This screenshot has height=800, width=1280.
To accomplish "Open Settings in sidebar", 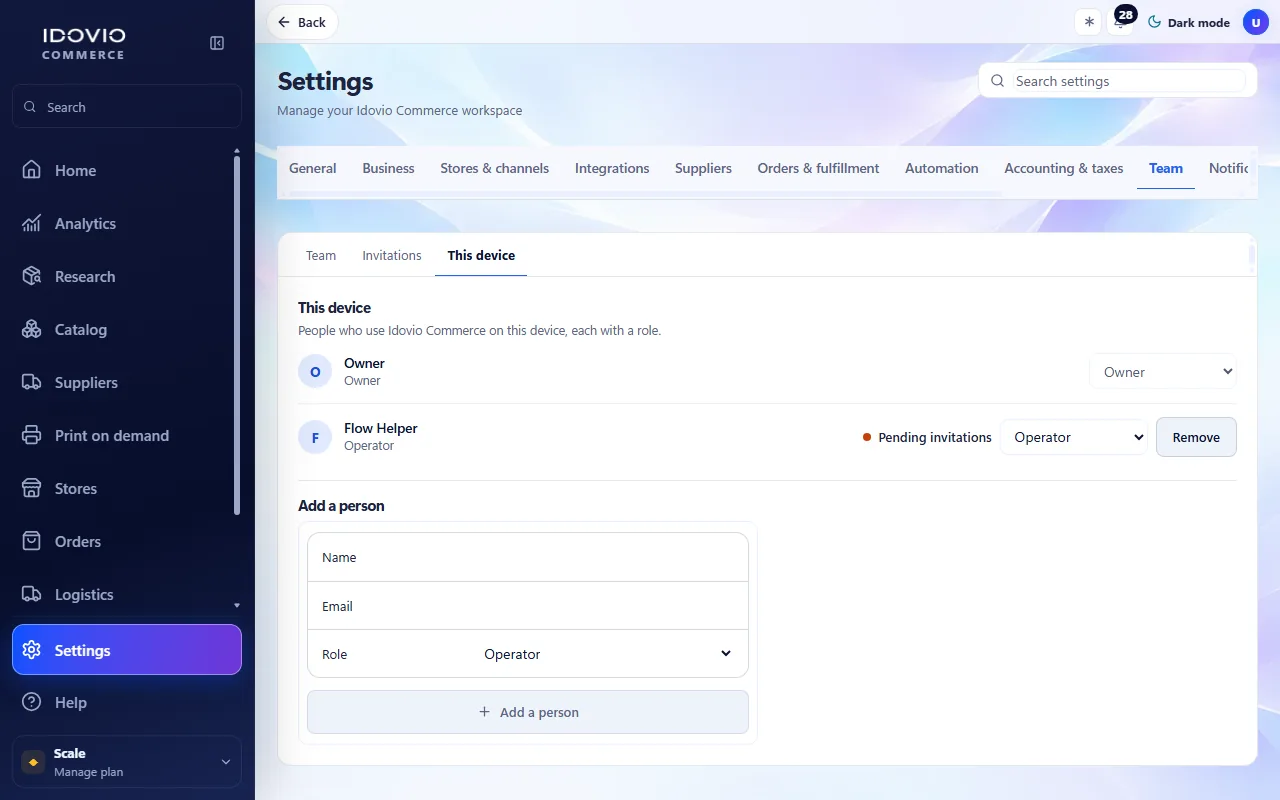I will [127, 650].
